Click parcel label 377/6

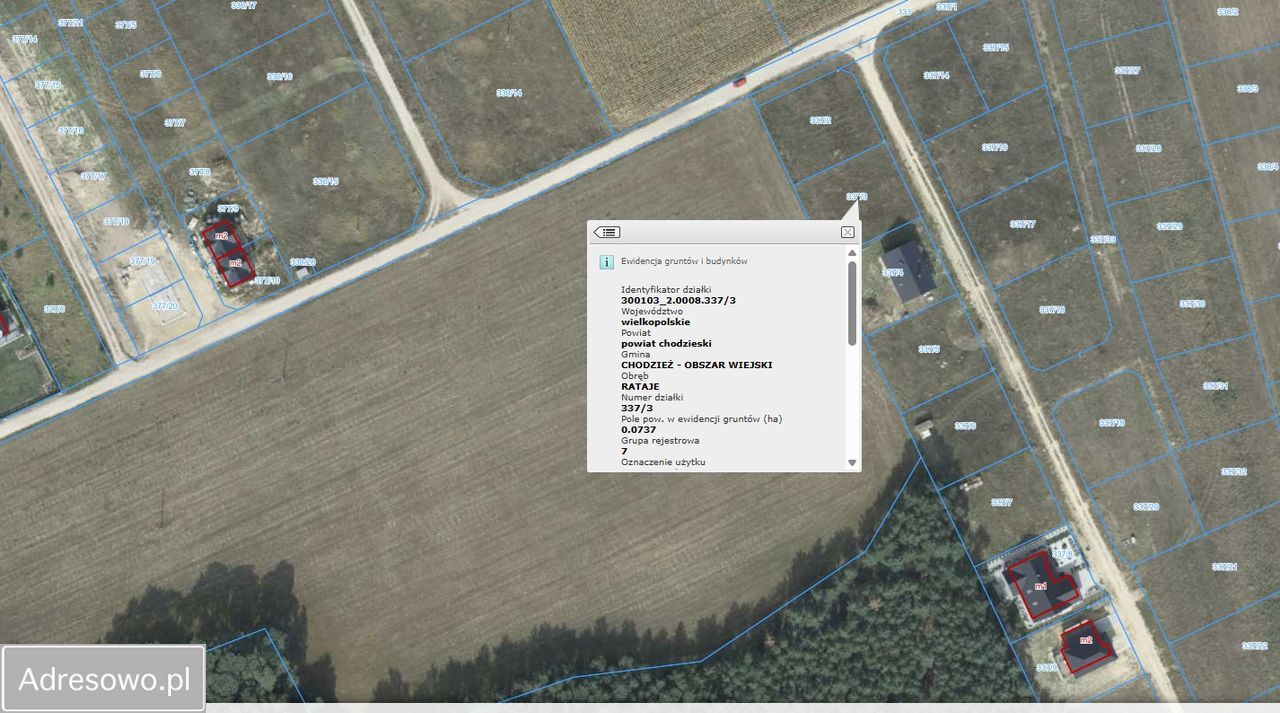click(x=150, y=74)
